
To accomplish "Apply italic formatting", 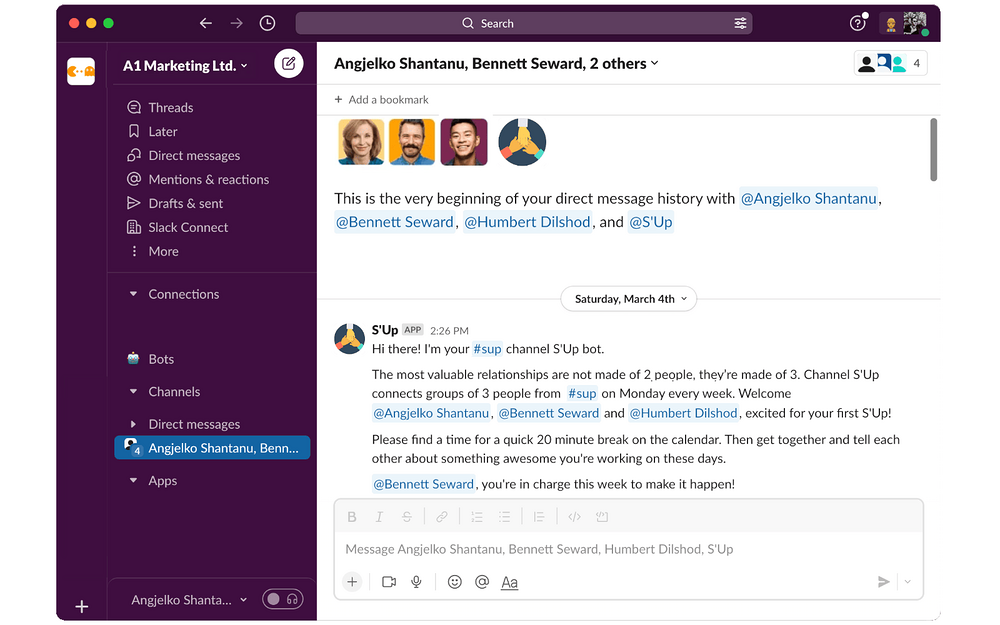I will point(379,517).
